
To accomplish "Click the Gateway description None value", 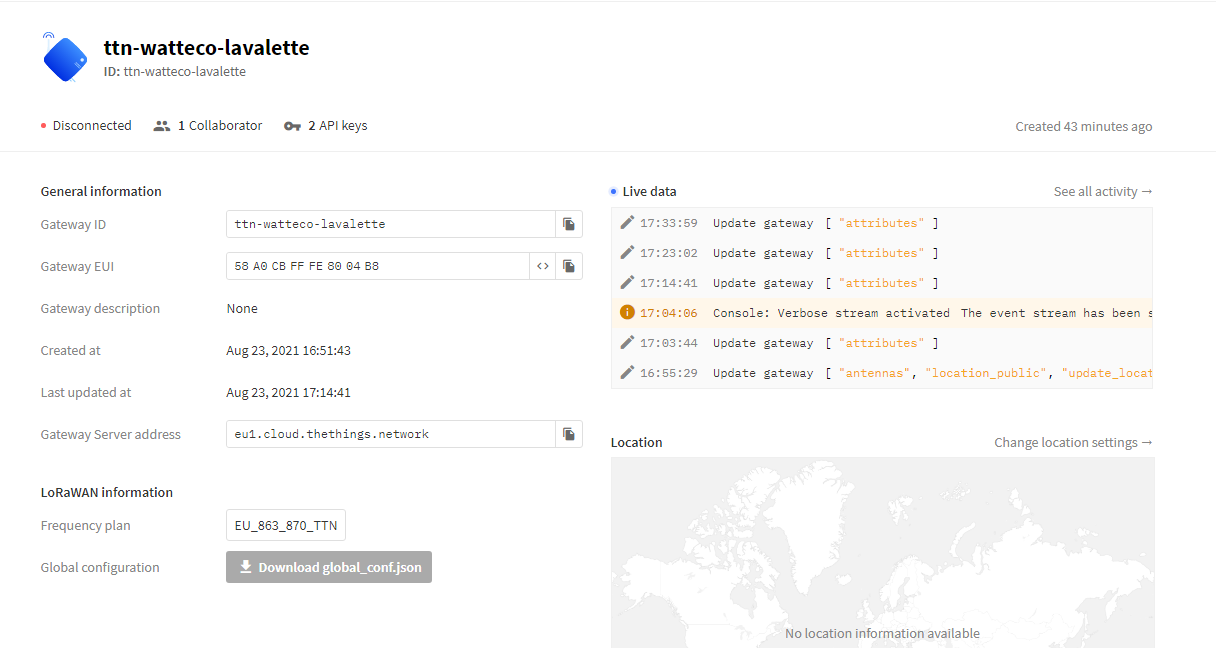I will point(242,308).
